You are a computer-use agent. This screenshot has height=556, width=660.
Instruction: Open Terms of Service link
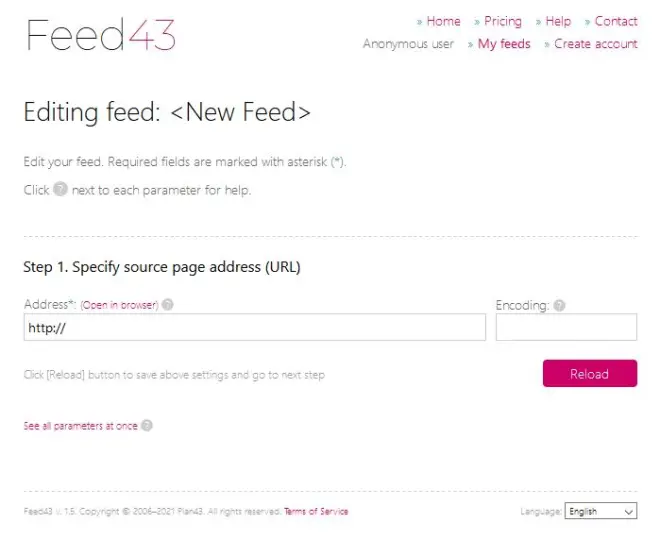tap(316, 511)
